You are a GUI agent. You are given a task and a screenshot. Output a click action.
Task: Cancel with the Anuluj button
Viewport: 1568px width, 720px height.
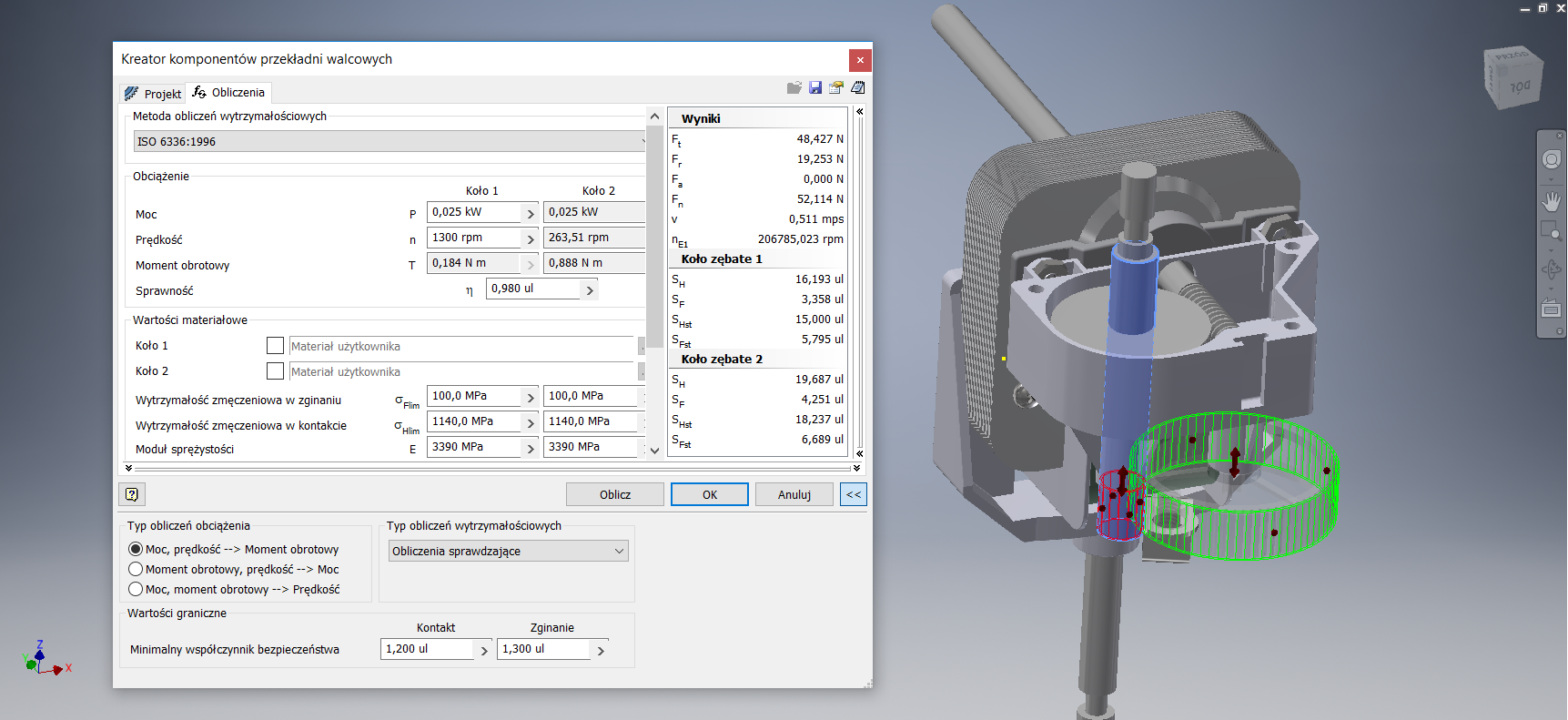794,494
